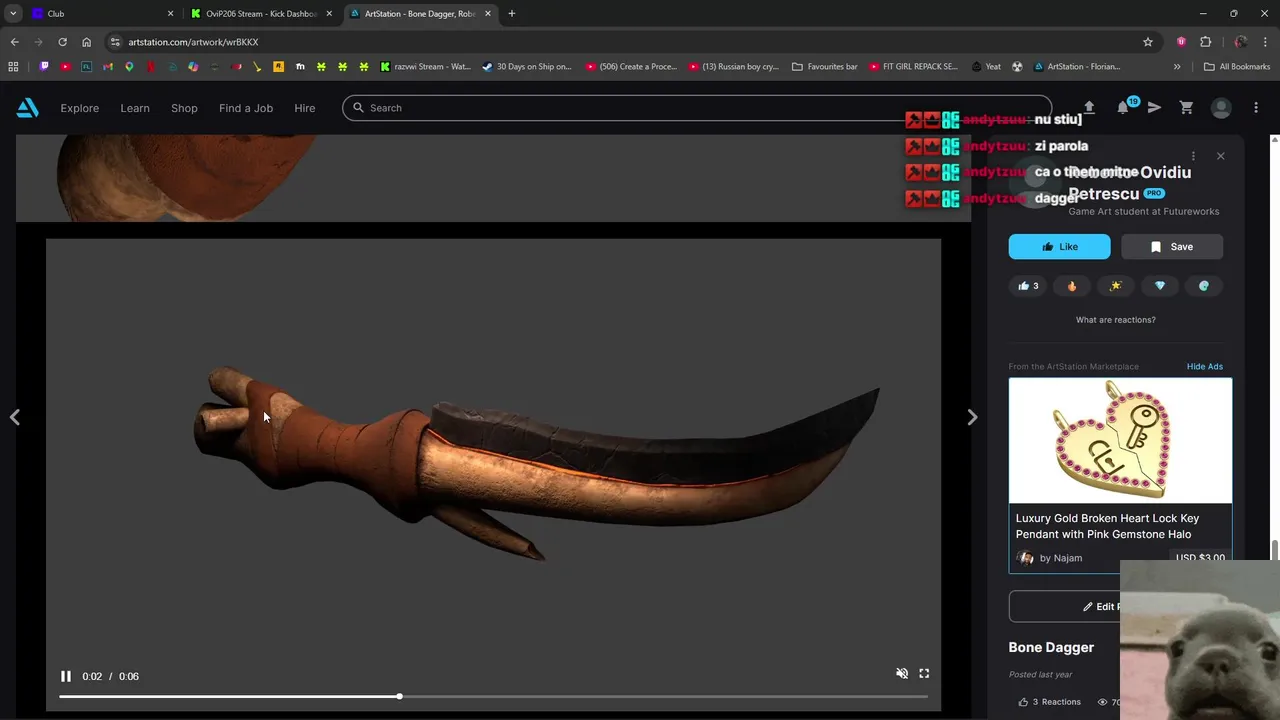Image resolution: width=1280 pixels, height=720 pixels.
Task: Toggle the sparkle star reaction
Action: tap(1116, 286)
